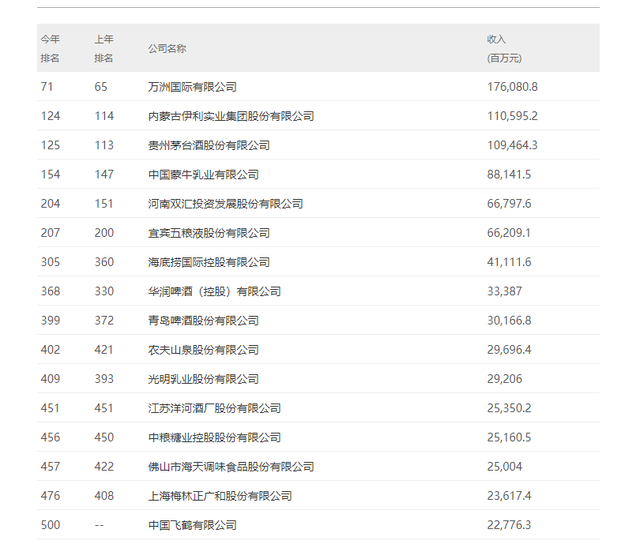Click 光明乳业股份有限公司
This screenshot has height=548, width=640.
point(203,379)
